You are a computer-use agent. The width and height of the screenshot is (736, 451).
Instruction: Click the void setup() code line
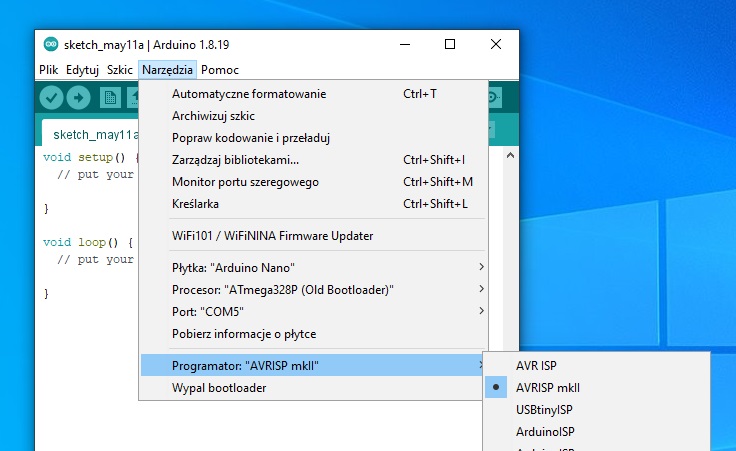pyautogui.click(x=91, y=157)
